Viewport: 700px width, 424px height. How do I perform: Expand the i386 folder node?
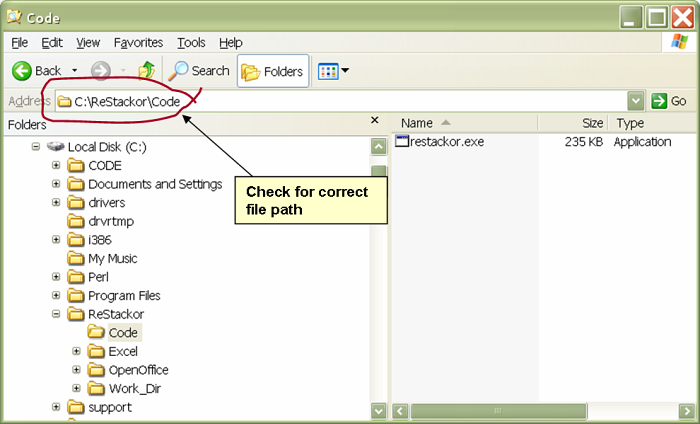coord(56,240)
